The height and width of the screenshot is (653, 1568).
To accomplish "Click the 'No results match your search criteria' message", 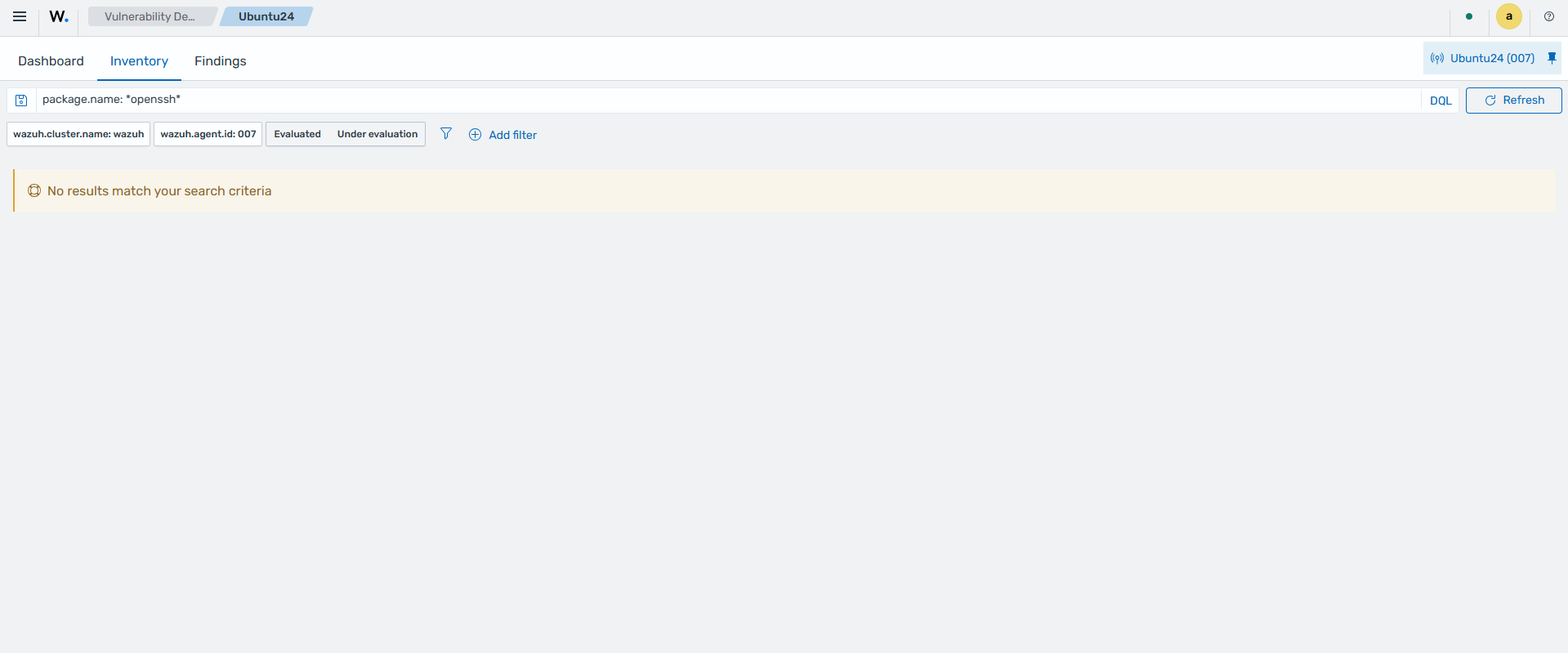I will point(159,190).
